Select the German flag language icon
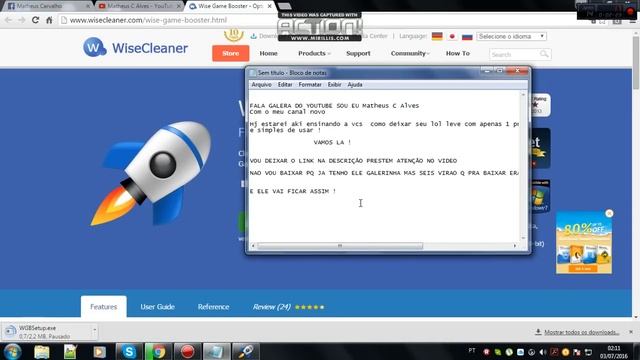 (x=437, y=36)
